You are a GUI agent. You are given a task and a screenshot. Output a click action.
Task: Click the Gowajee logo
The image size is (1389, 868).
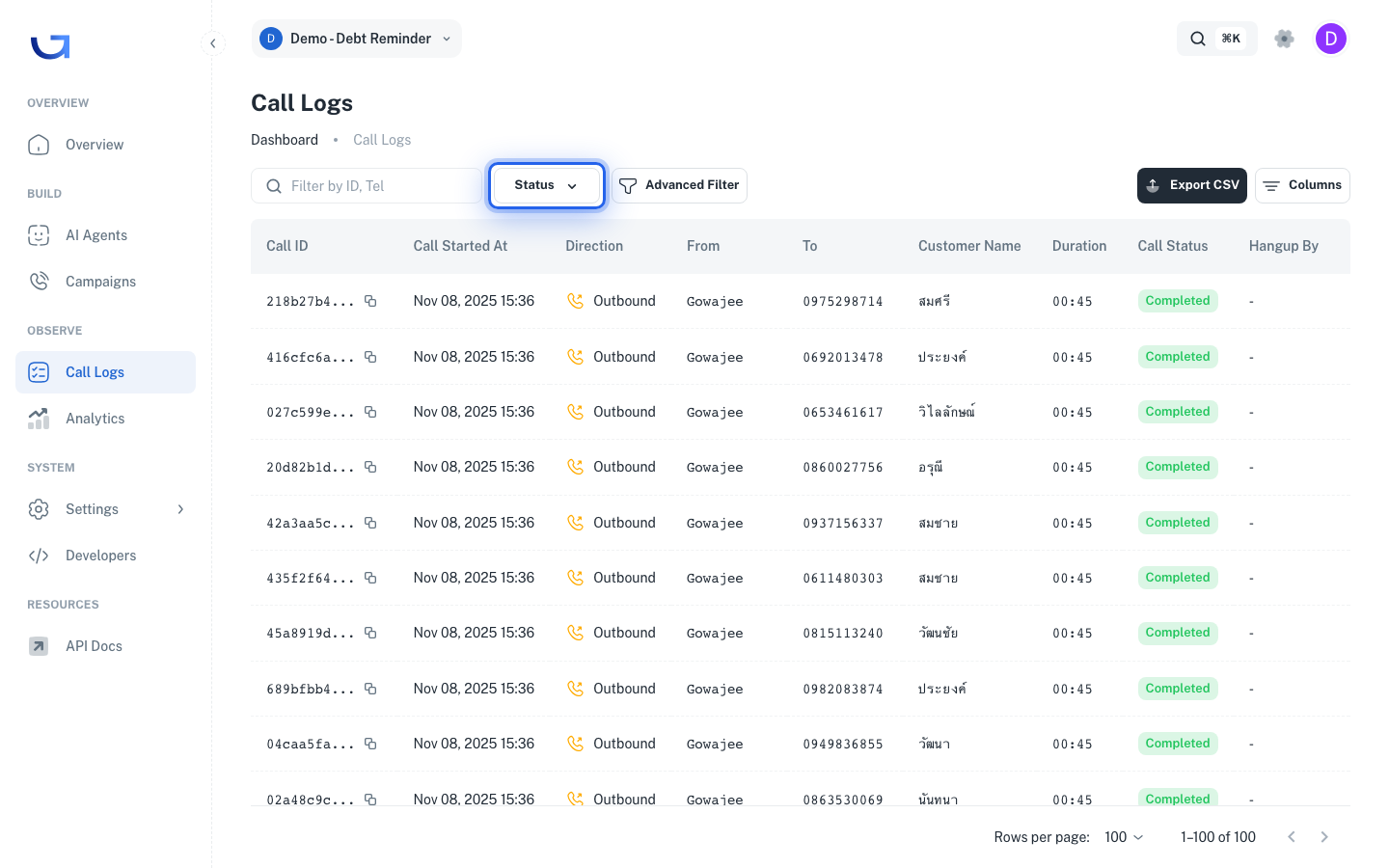50,46
